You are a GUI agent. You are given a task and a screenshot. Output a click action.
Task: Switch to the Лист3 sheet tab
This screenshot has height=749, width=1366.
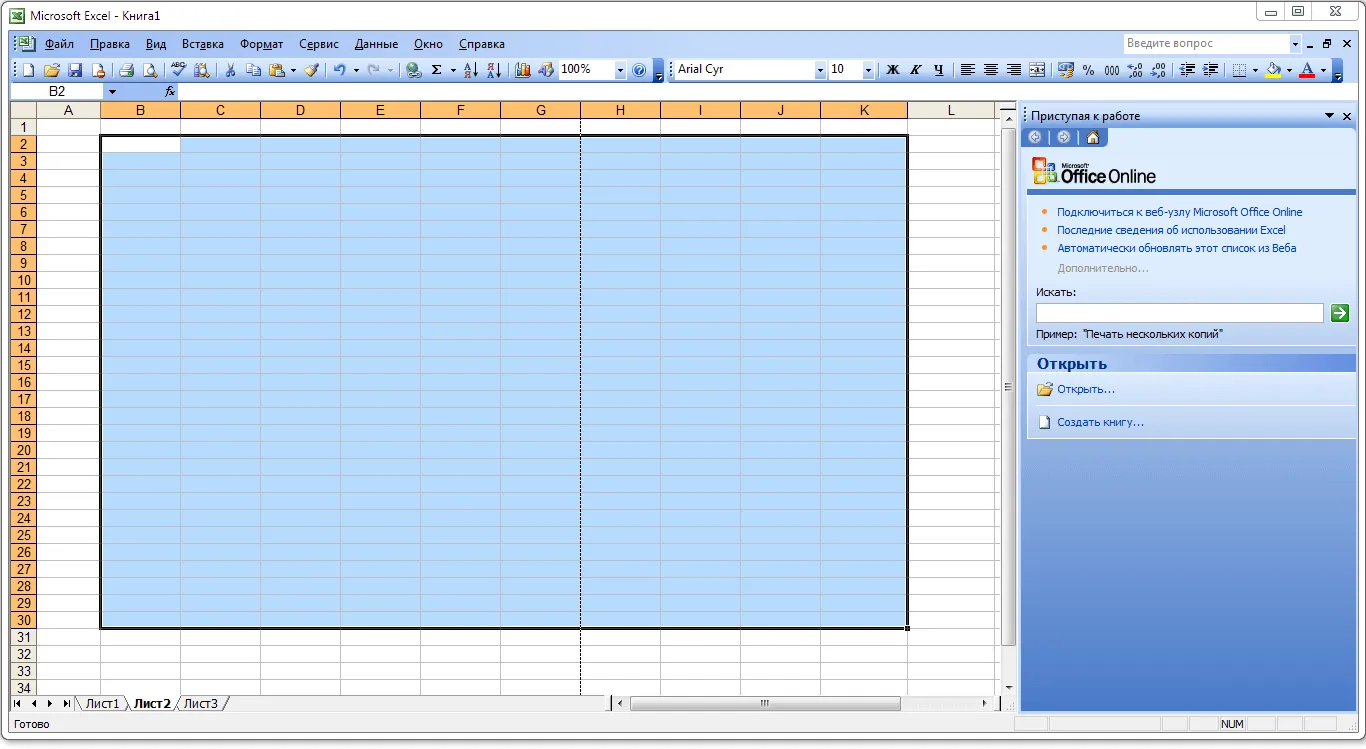click(201, 704)
